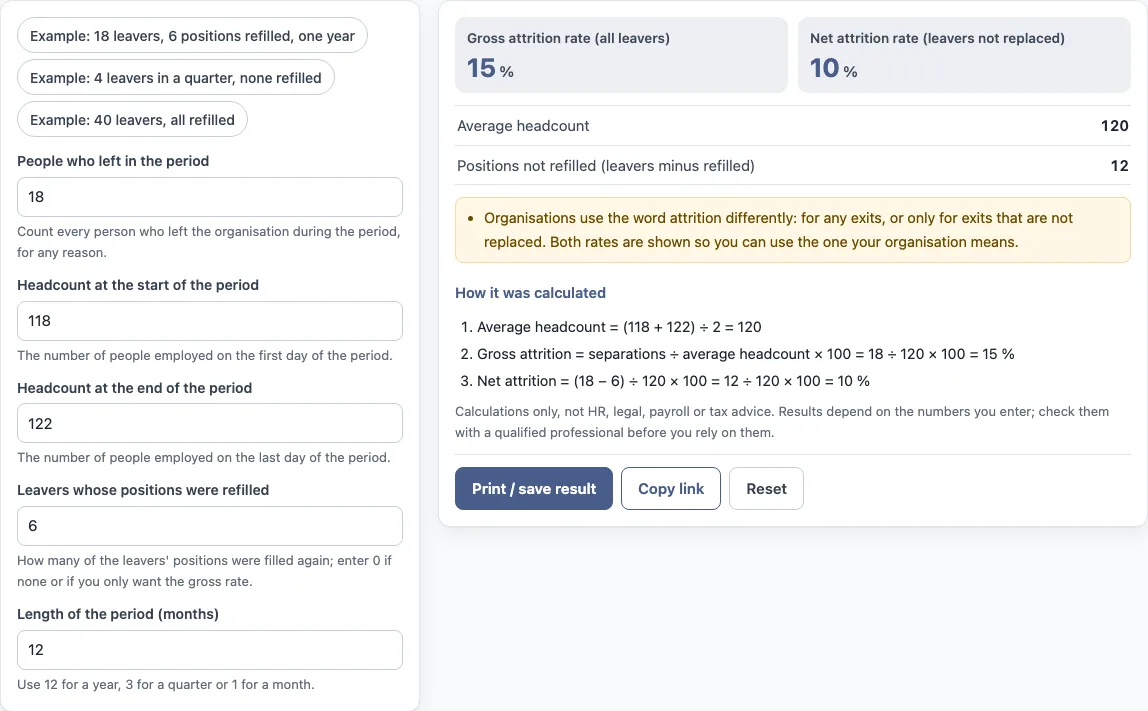The width and height of the screenshot is (1148, 711).
Task: Reset the calculator
Action: pos(767,488)
